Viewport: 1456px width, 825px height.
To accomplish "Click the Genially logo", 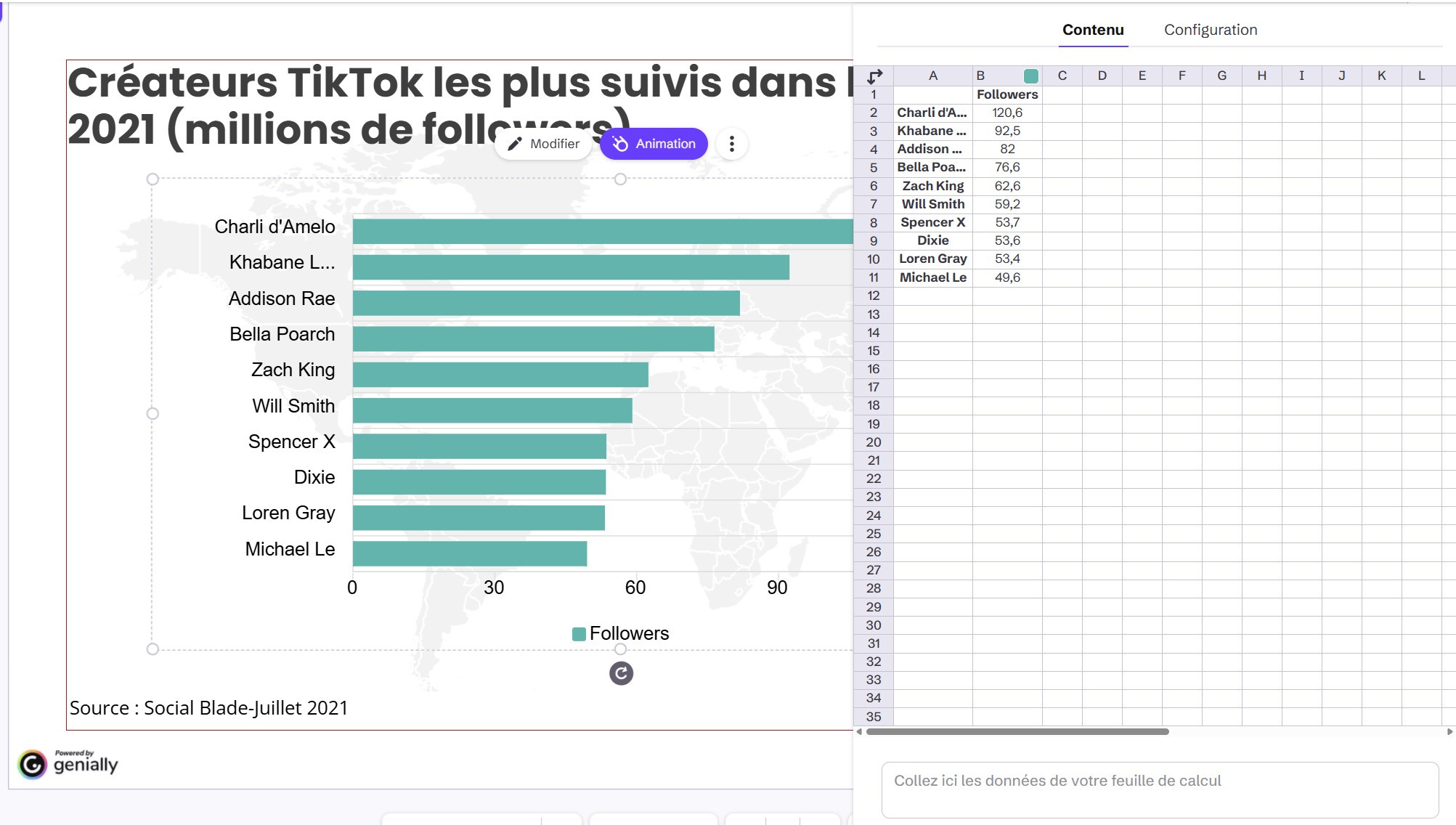I will click(x=68, y=764).
